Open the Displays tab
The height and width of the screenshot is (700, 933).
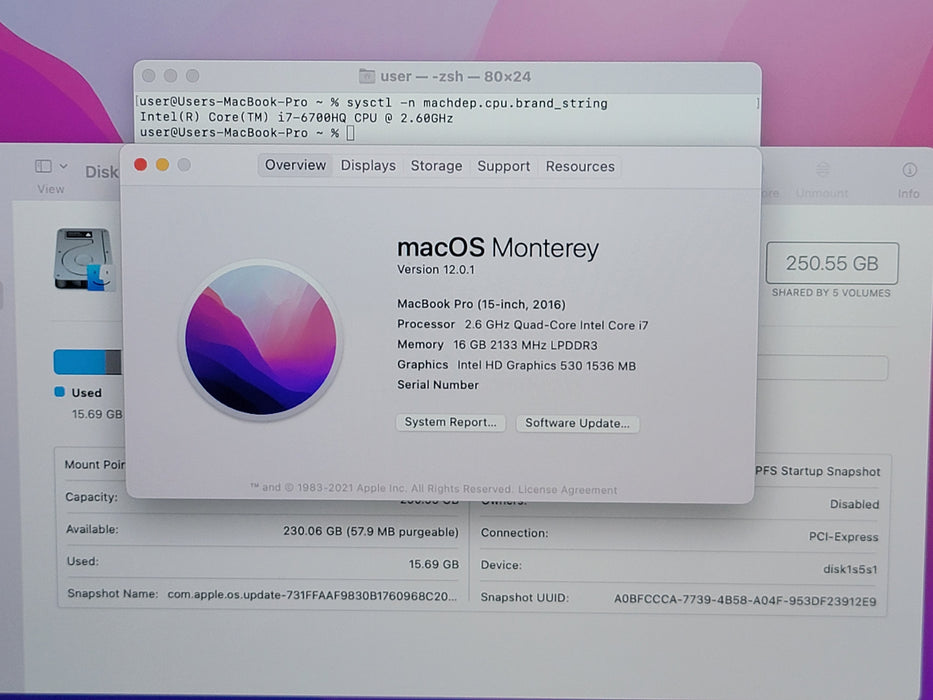click(368, 165)
